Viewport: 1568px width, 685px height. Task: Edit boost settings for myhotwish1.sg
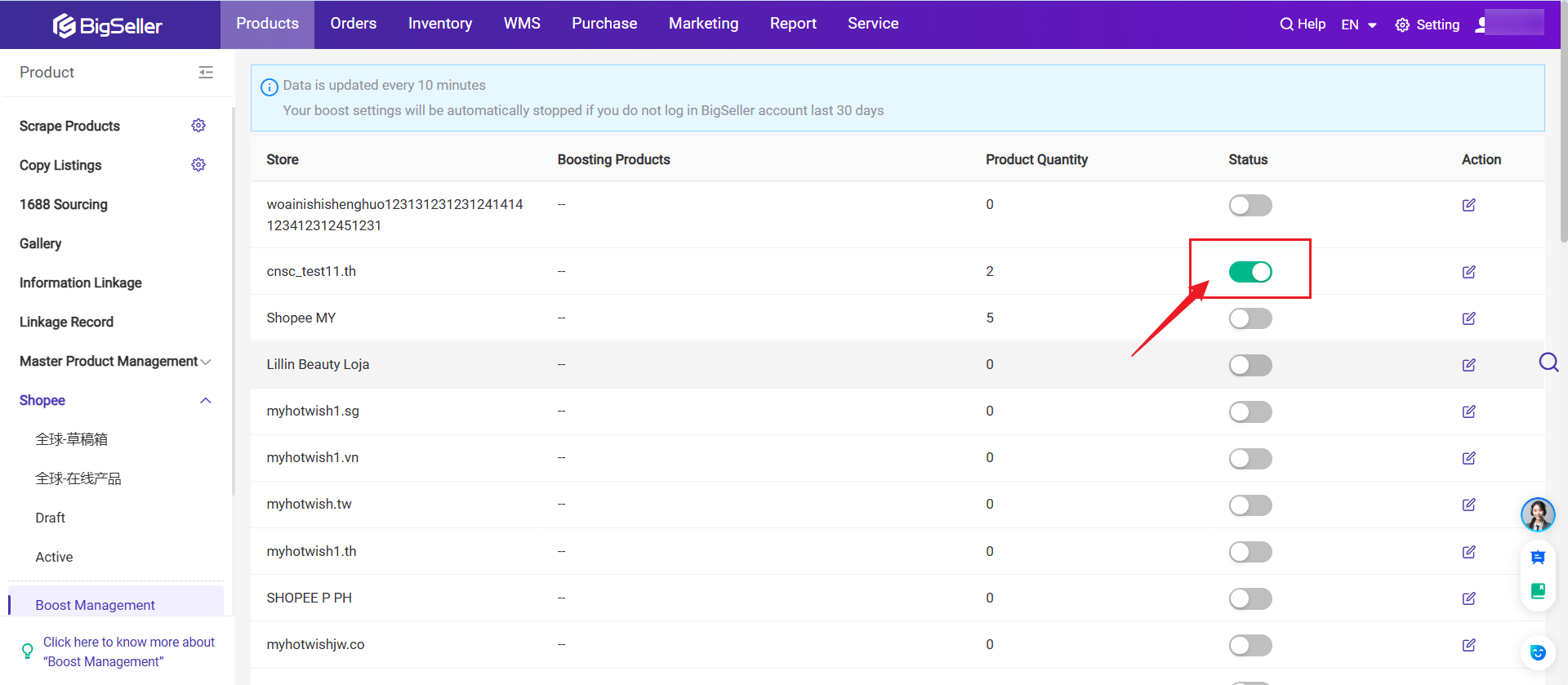(1469, 411)
